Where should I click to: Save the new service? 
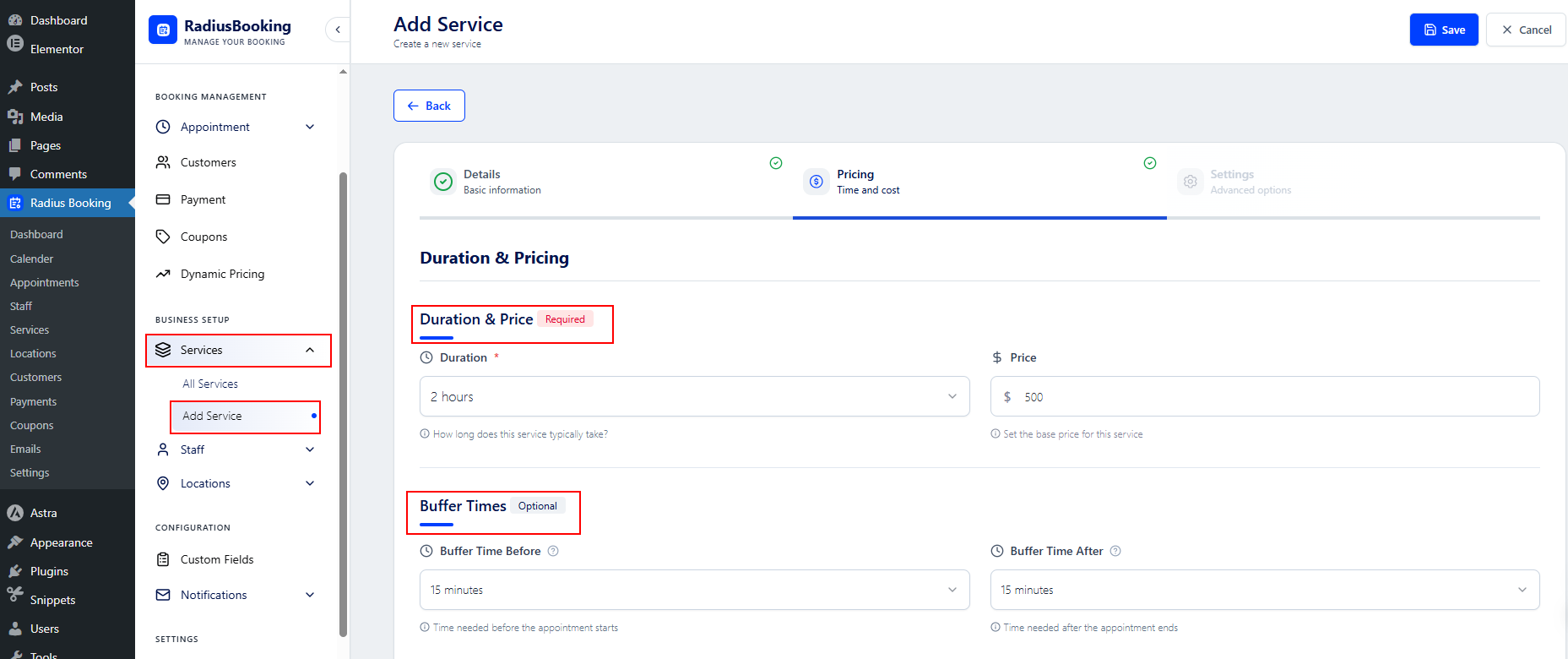1444,30
